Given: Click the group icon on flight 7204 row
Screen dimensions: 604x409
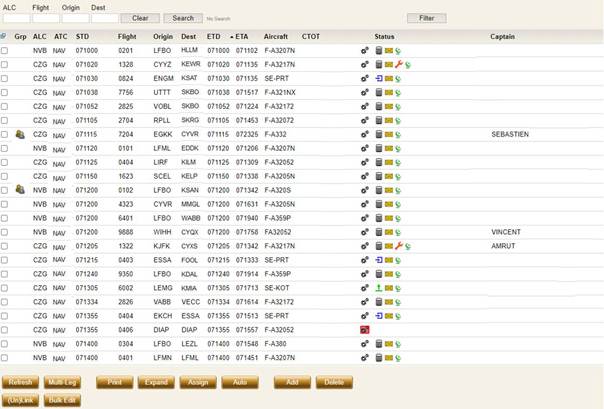Looking at the screenshot, I should click(x=20, y=134).
